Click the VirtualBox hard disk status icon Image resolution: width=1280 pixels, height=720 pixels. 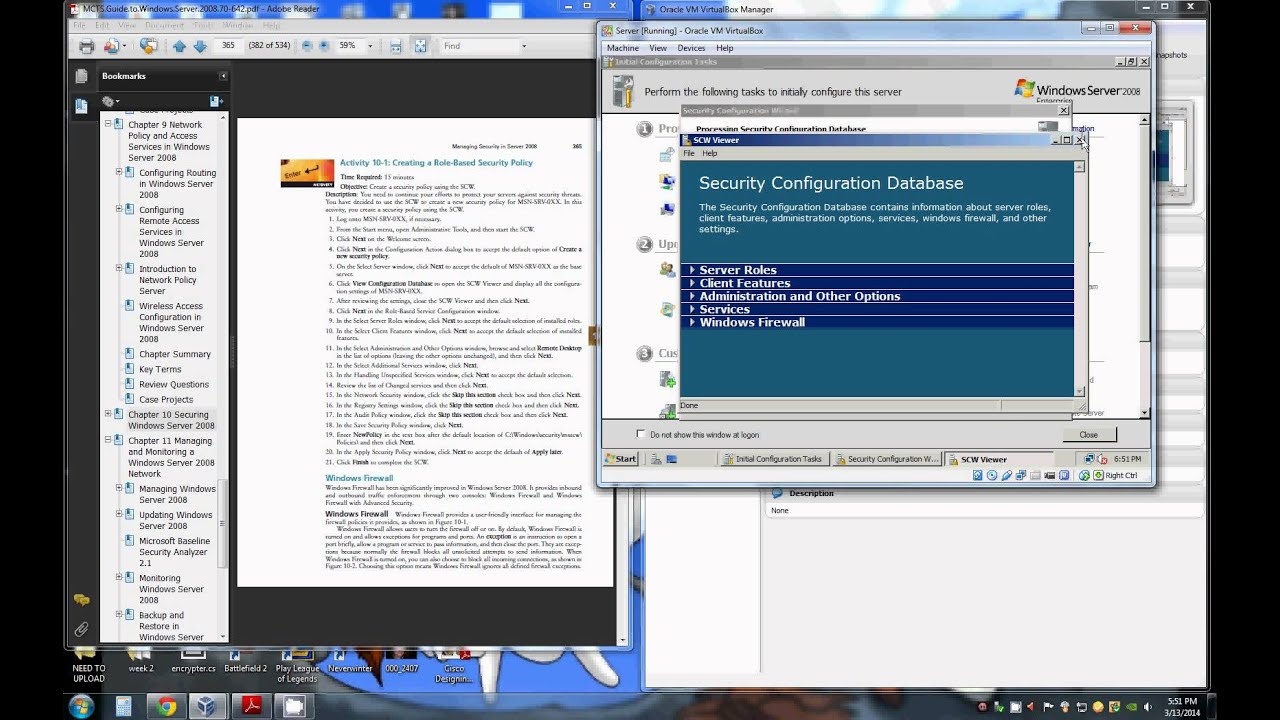point(978,475)
